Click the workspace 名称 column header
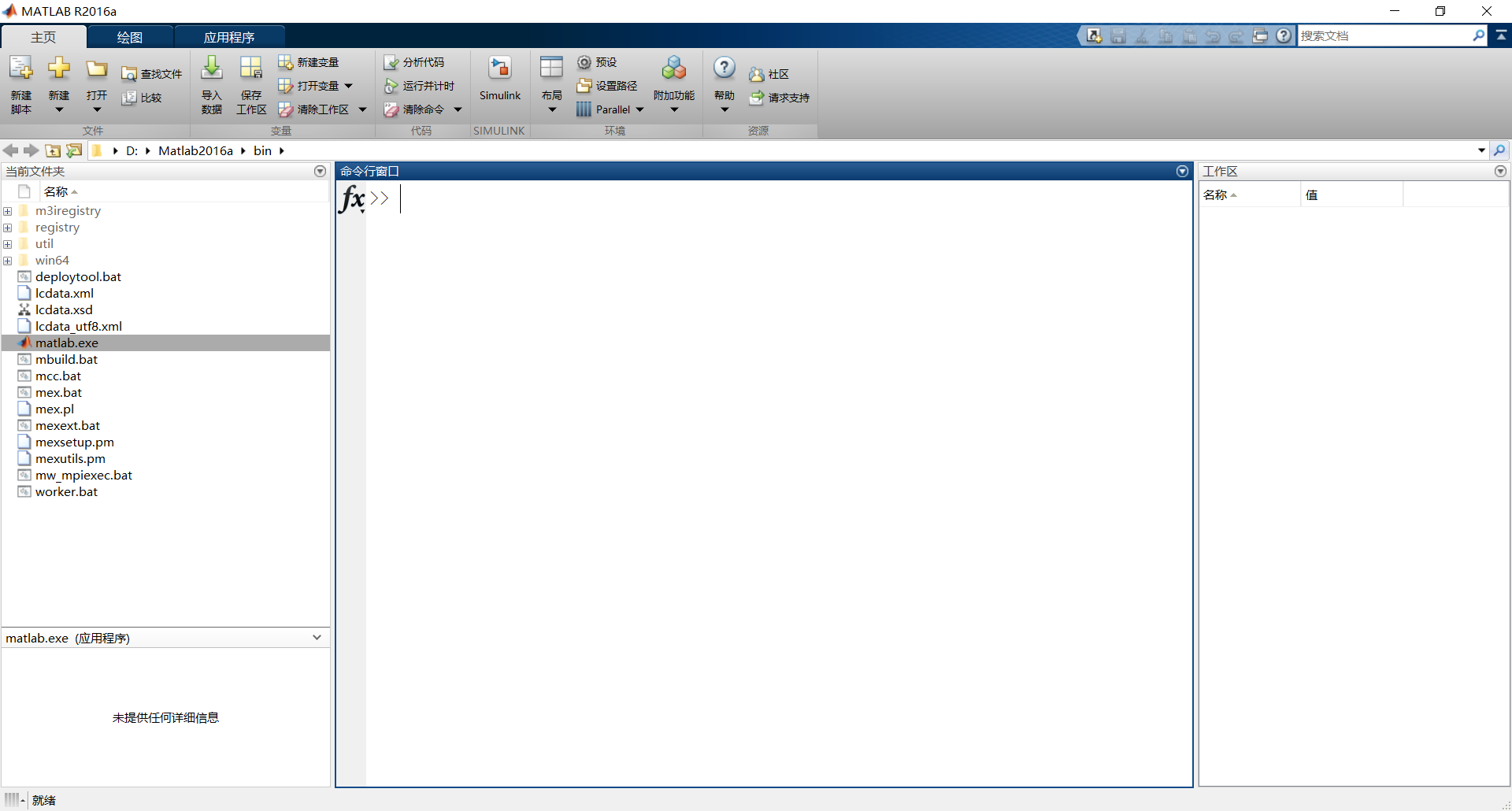 pos(1250,194)
